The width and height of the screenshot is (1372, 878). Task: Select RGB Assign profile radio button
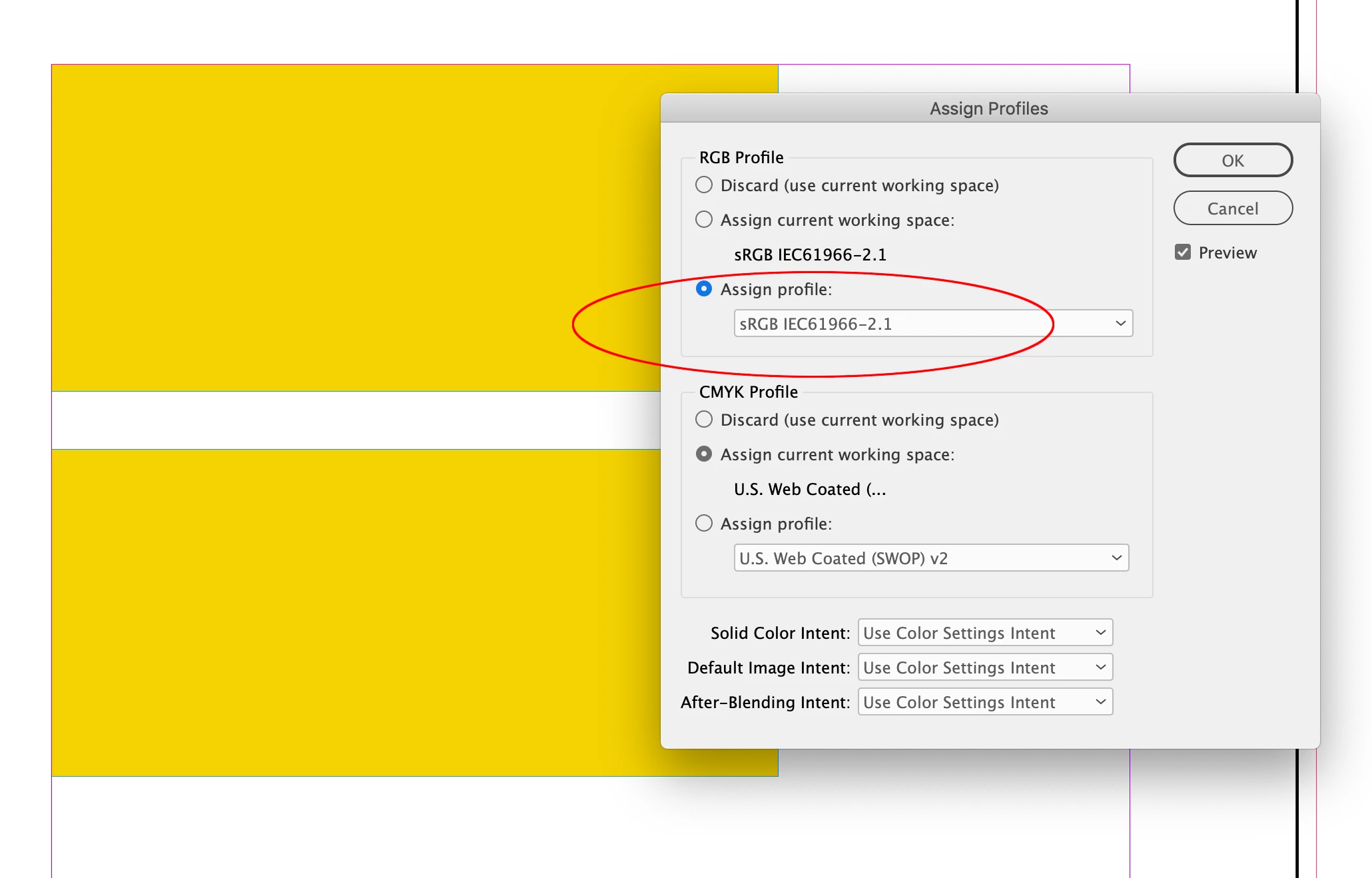(704, 289)
